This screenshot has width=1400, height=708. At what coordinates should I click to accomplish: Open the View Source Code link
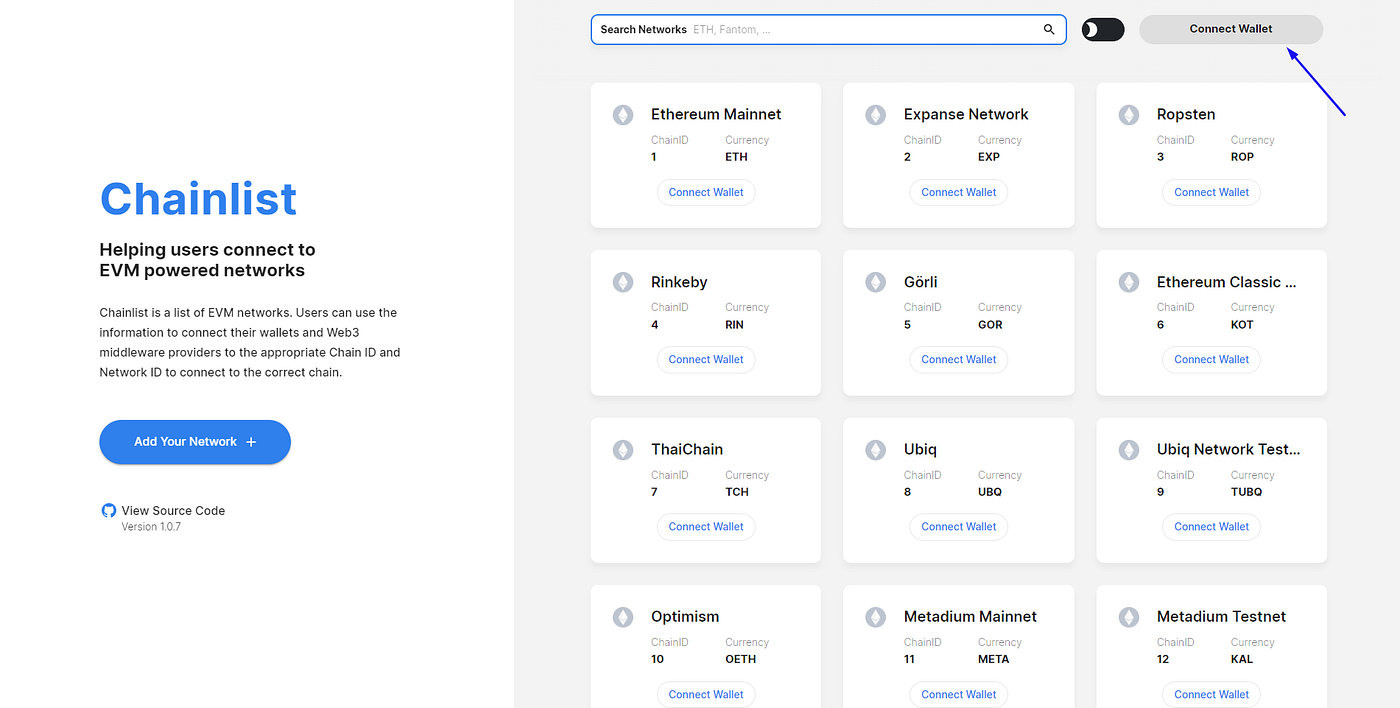coord(173,510)
